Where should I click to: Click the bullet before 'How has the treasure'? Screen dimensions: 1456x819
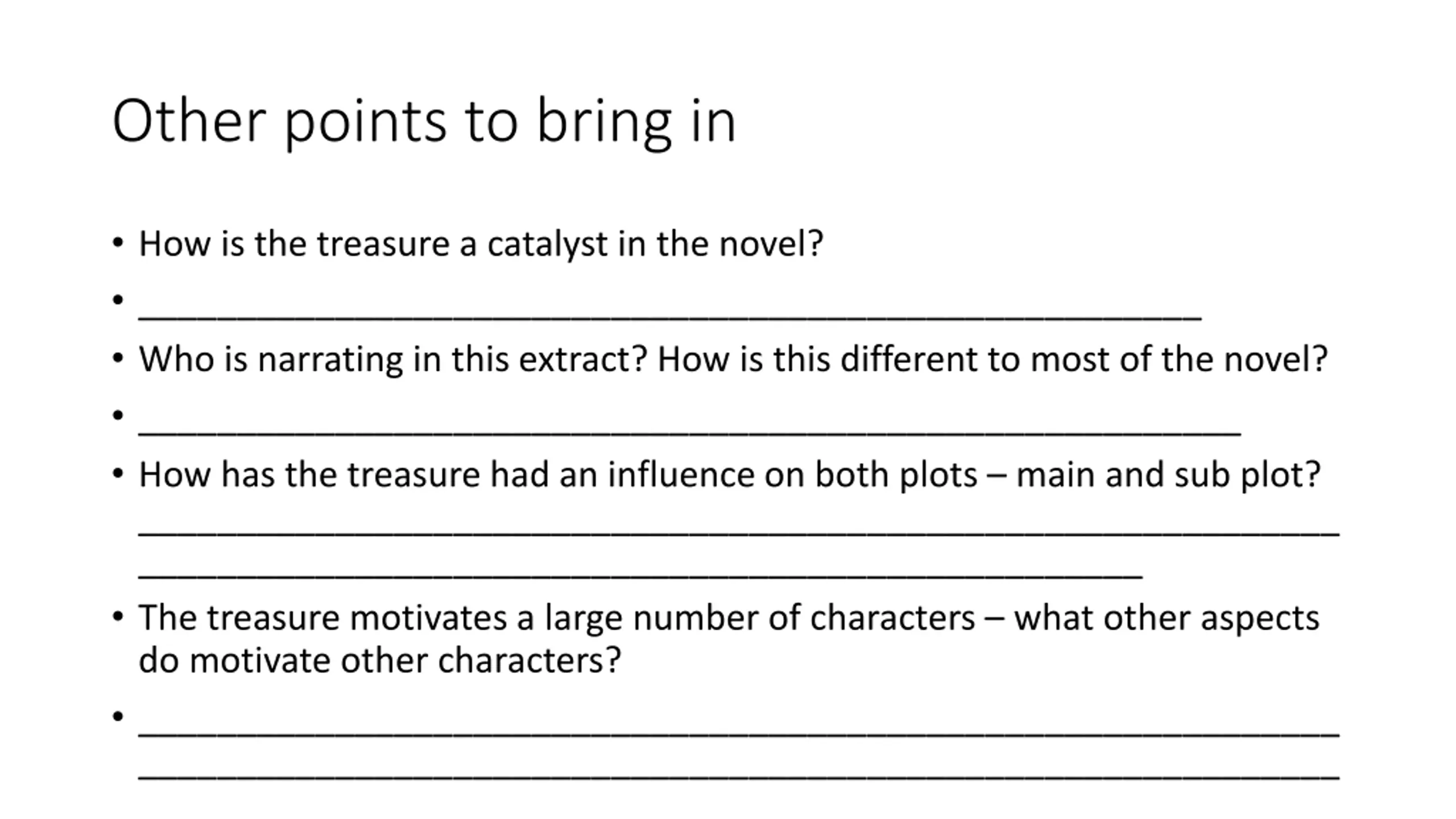tap(118, 473)
